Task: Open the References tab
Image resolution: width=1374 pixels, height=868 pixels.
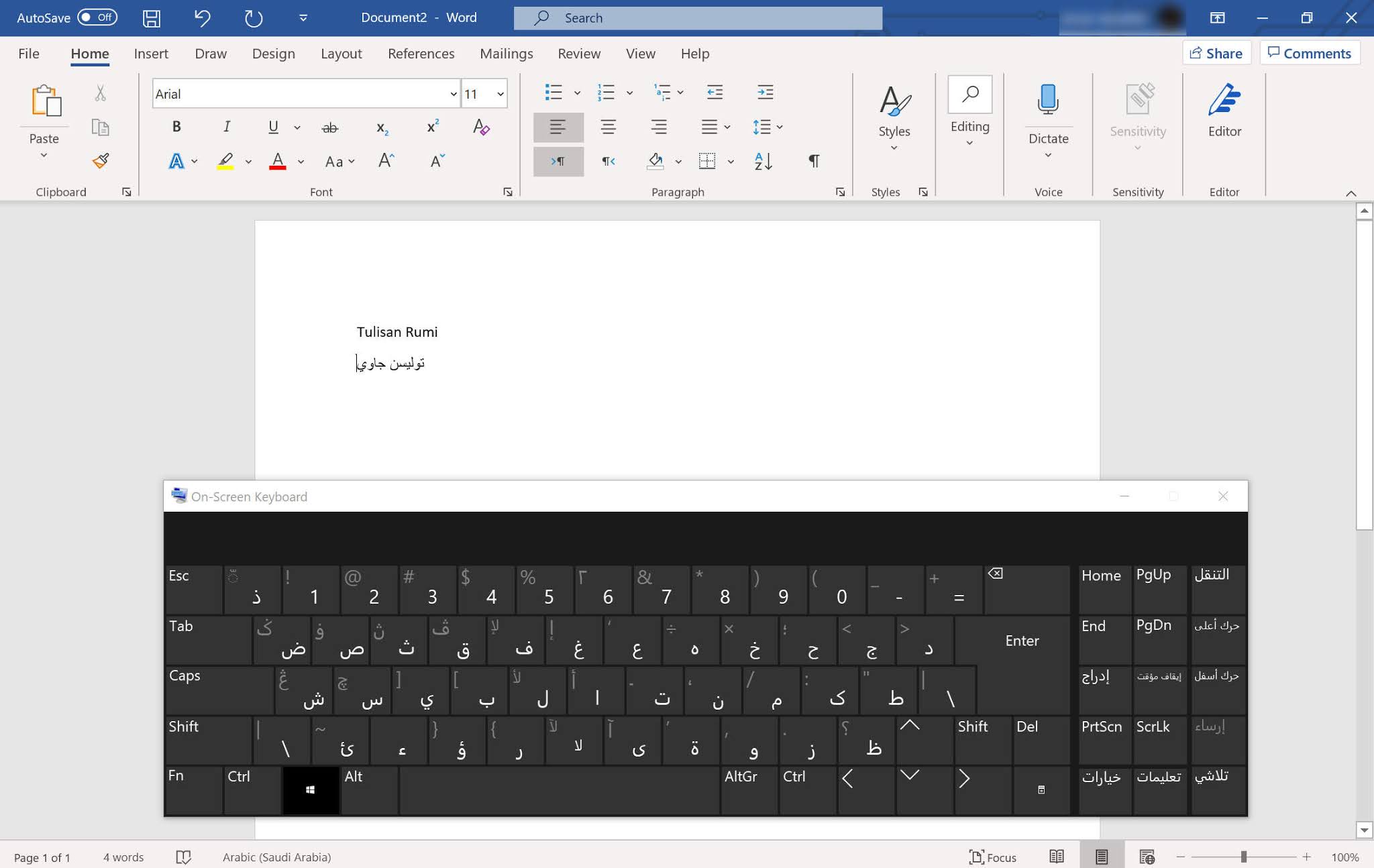Action: click(421, 54)
